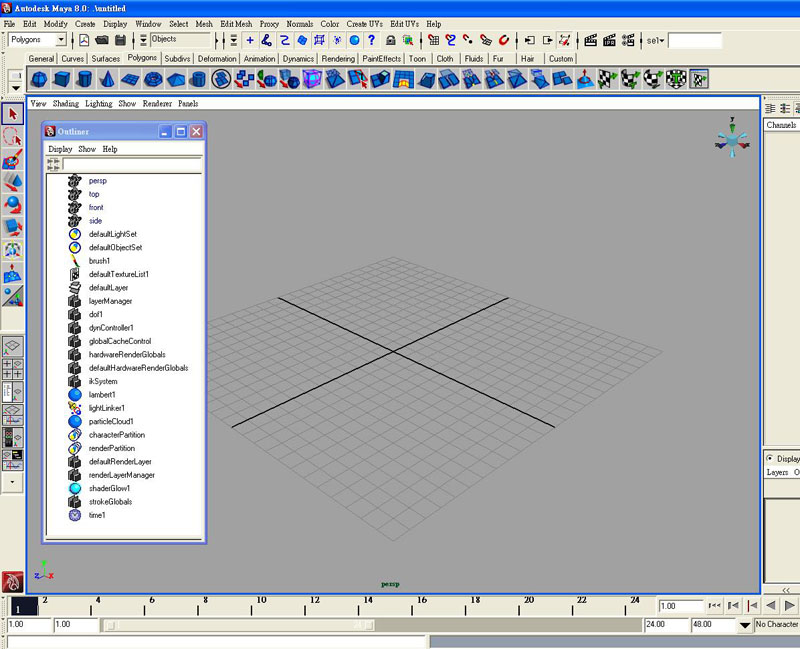Step back one frame button
Screen dimensions: 800x649
pyautogui.click(x=733, y=606)
